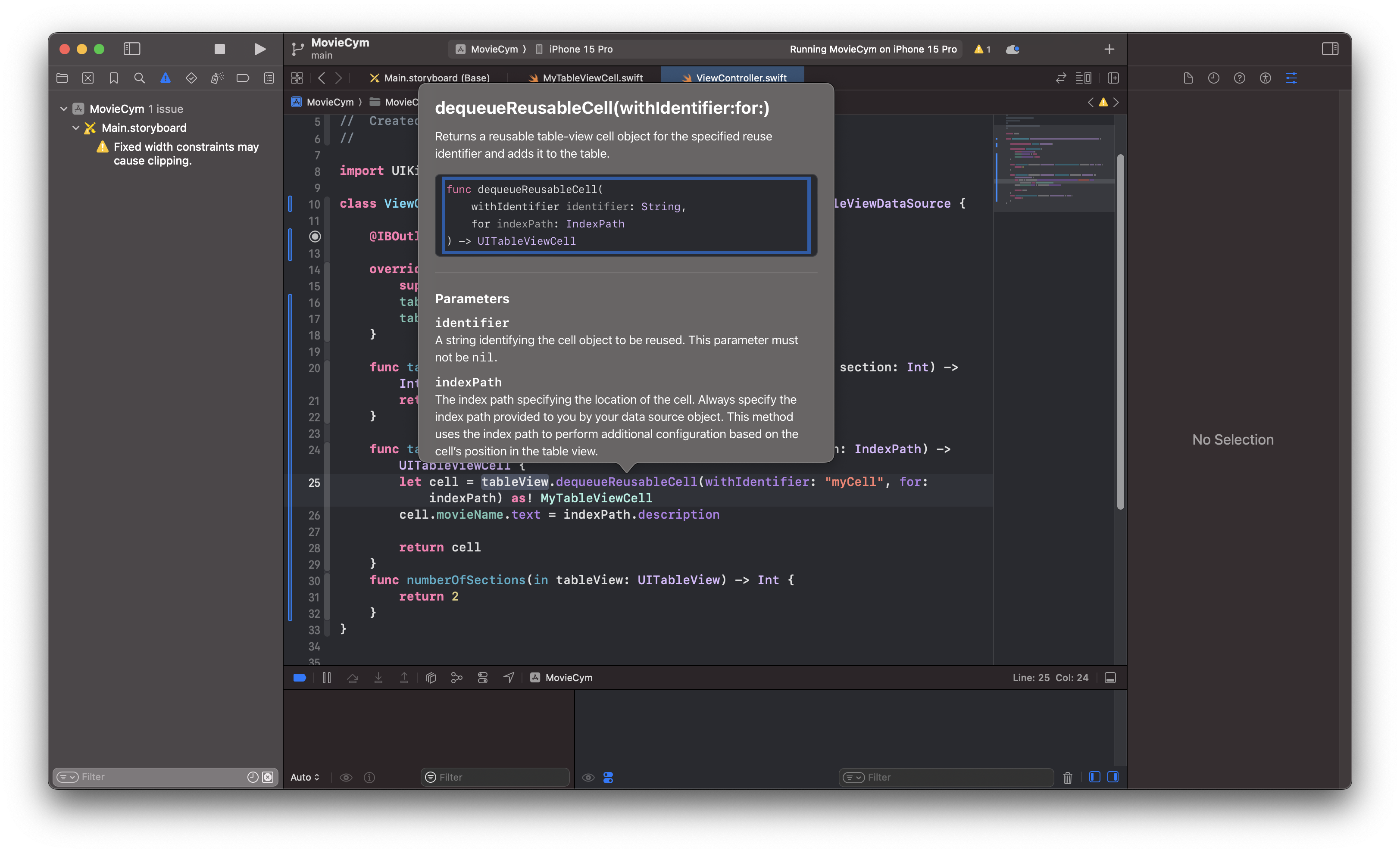Open the Find navigator magnifier icon
This screenshot has width=1400, height=853.
(x=139, y=78)
